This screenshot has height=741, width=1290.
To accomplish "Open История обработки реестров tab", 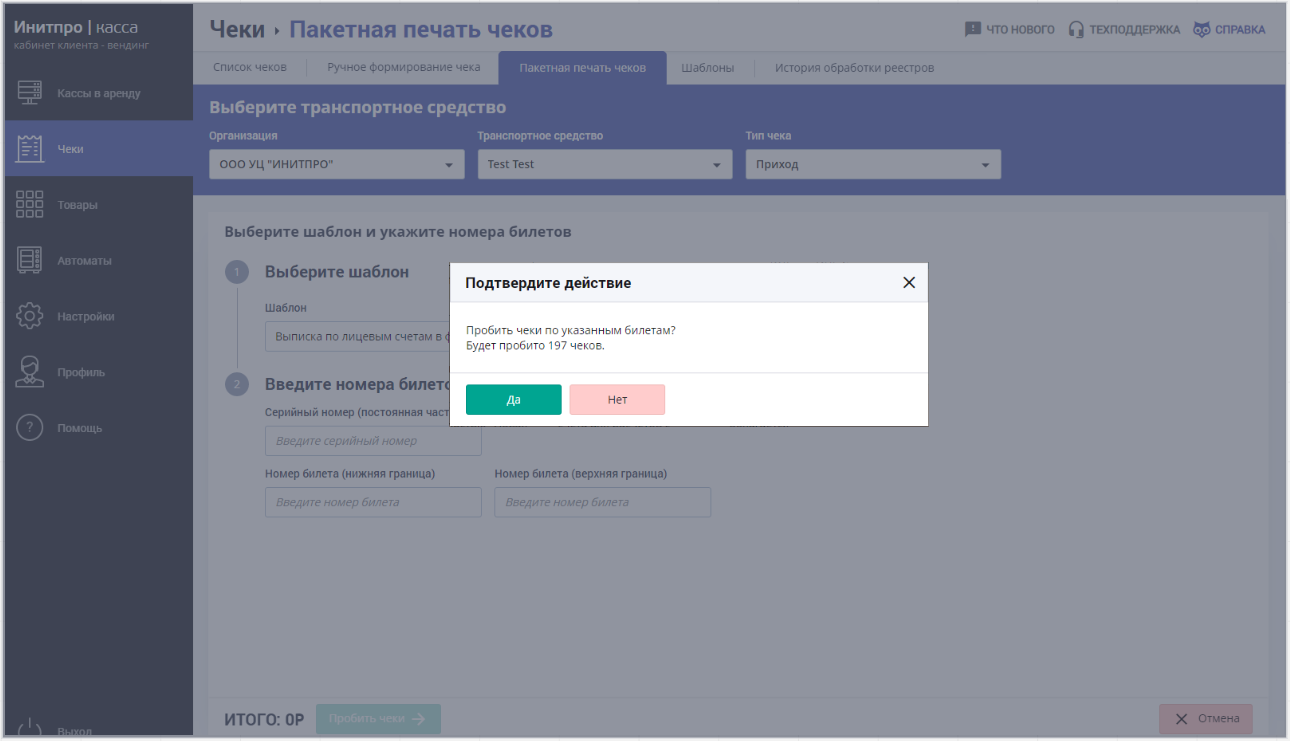I will point(855,68).
